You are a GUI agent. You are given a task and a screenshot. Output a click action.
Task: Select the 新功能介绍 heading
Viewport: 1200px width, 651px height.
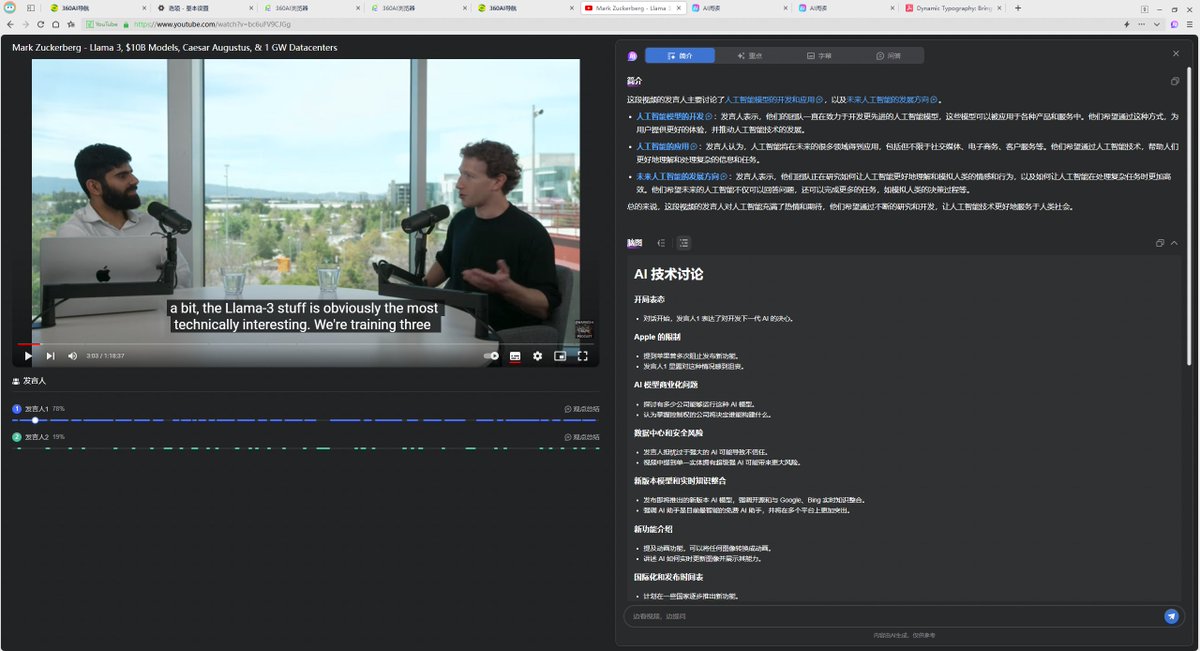tap(653, 529)
